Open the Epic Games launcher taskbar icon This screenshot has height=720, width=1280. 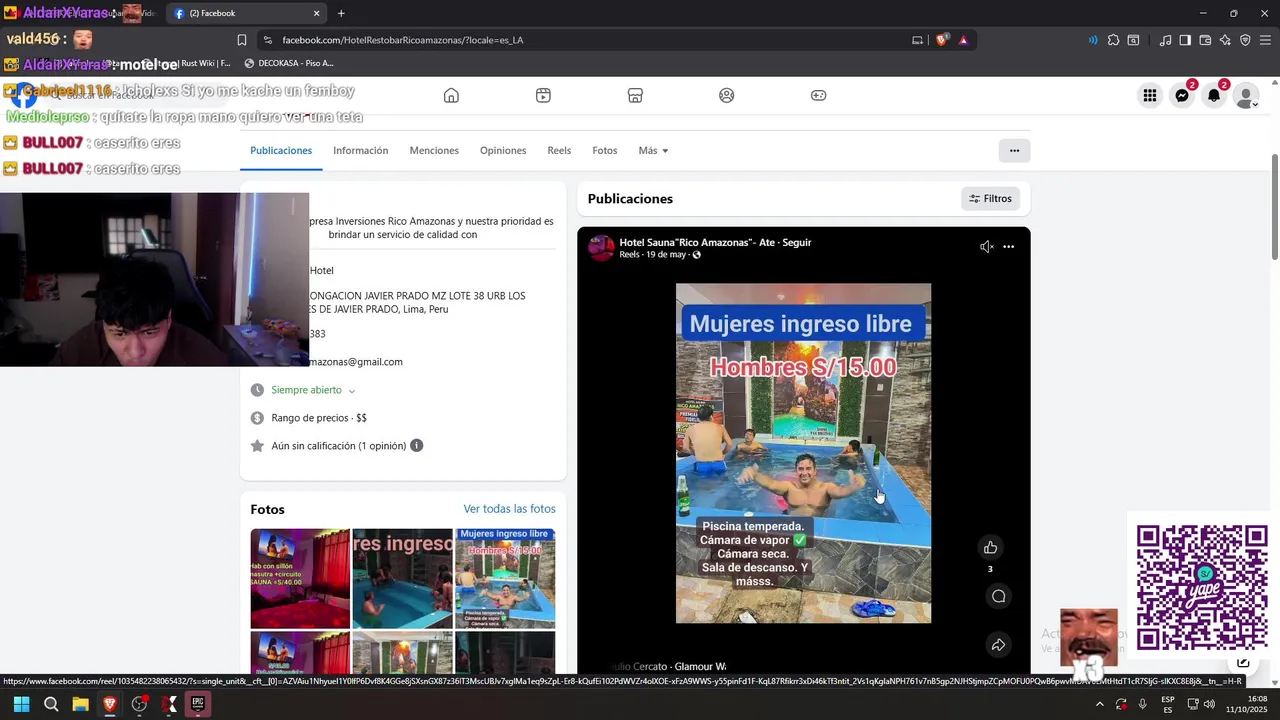tap(198, 704)
